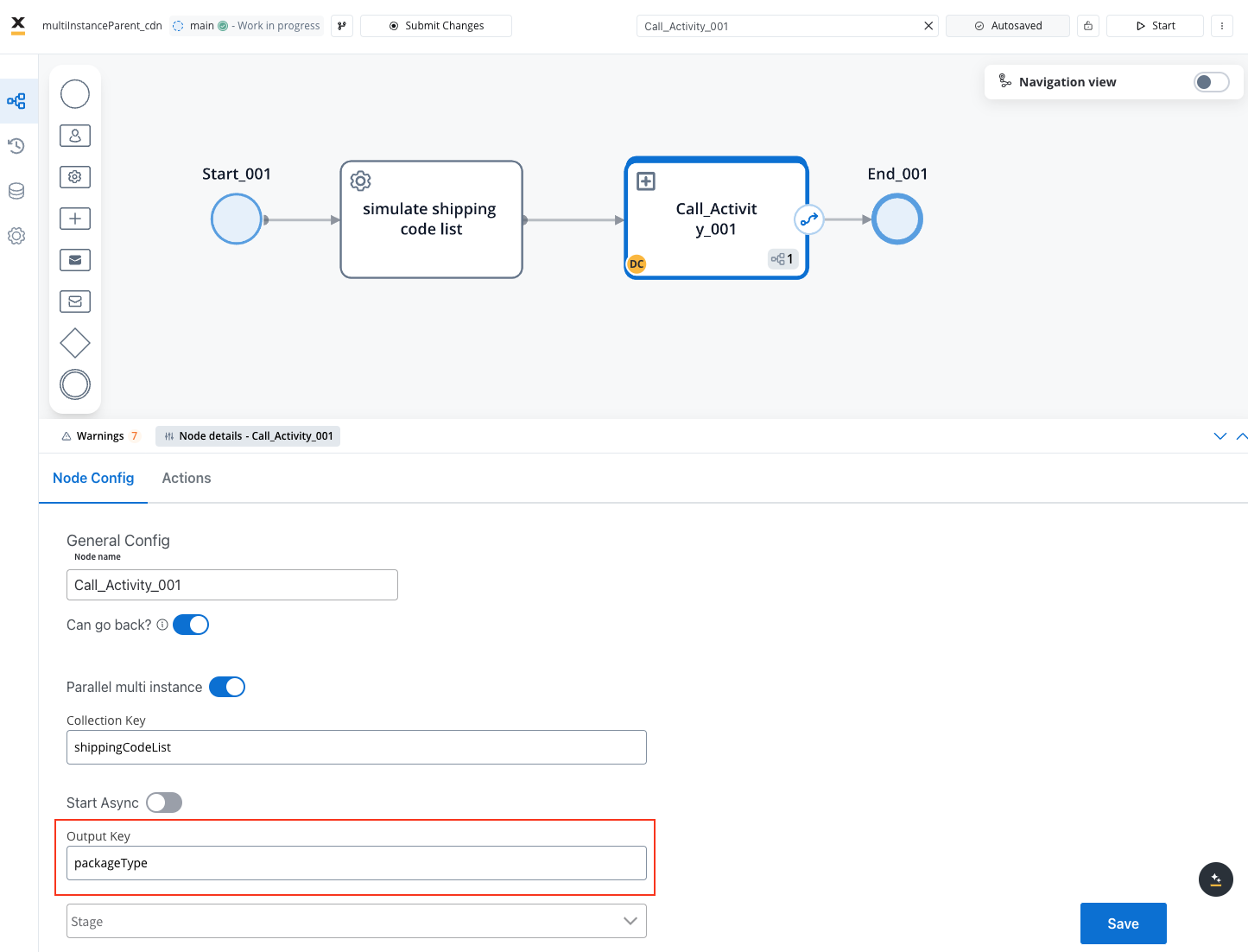The height and width of the screenshot is (952, 1248).
Task: Enable the Start Async switch
Action: [164, 803]
